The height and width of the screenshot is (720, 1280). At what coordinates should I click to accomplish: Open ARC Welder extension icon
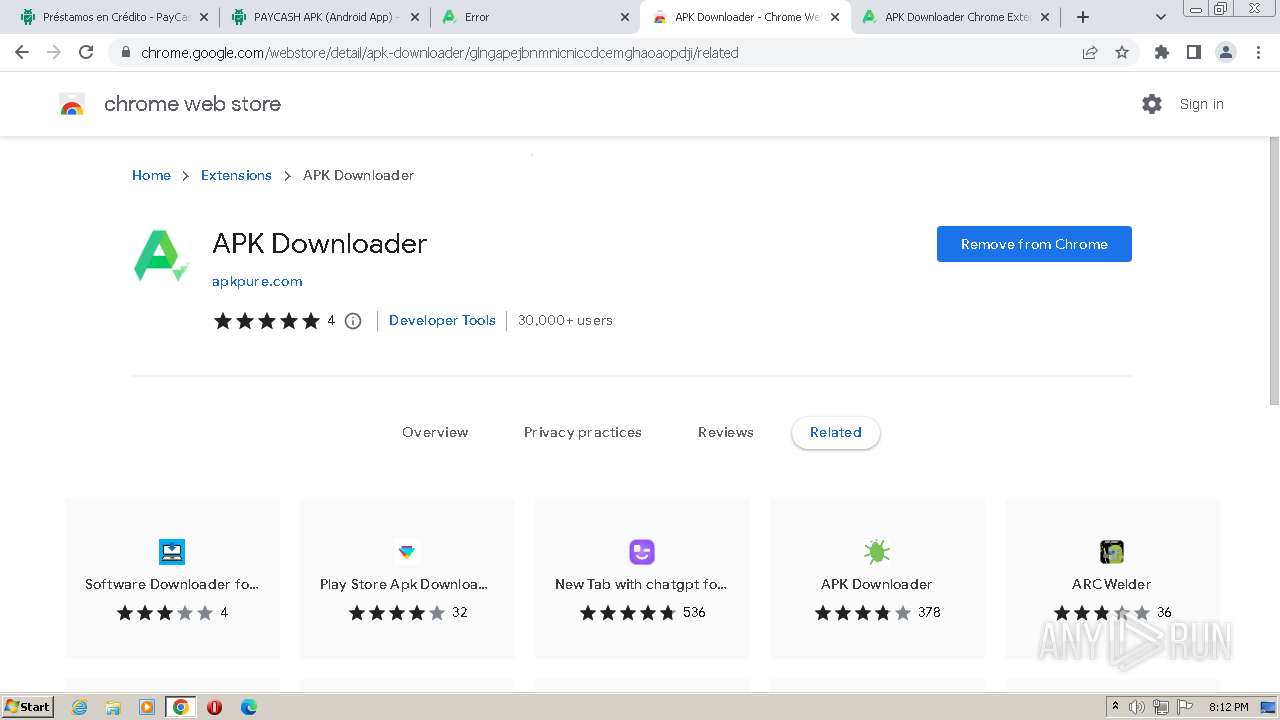tap(1112, 552)
